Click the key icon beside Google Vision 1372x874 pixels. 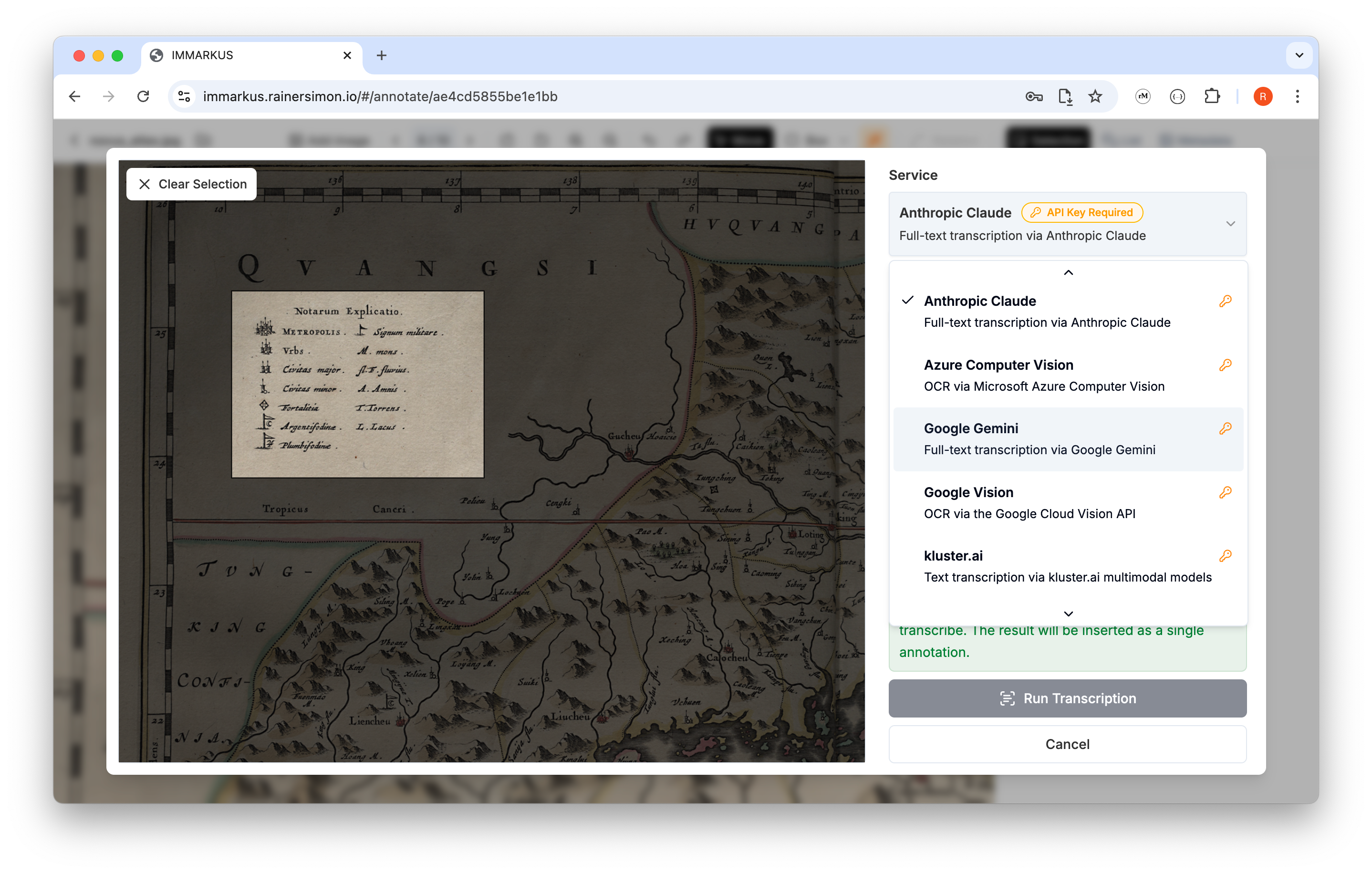click(x=1225, y=492)
